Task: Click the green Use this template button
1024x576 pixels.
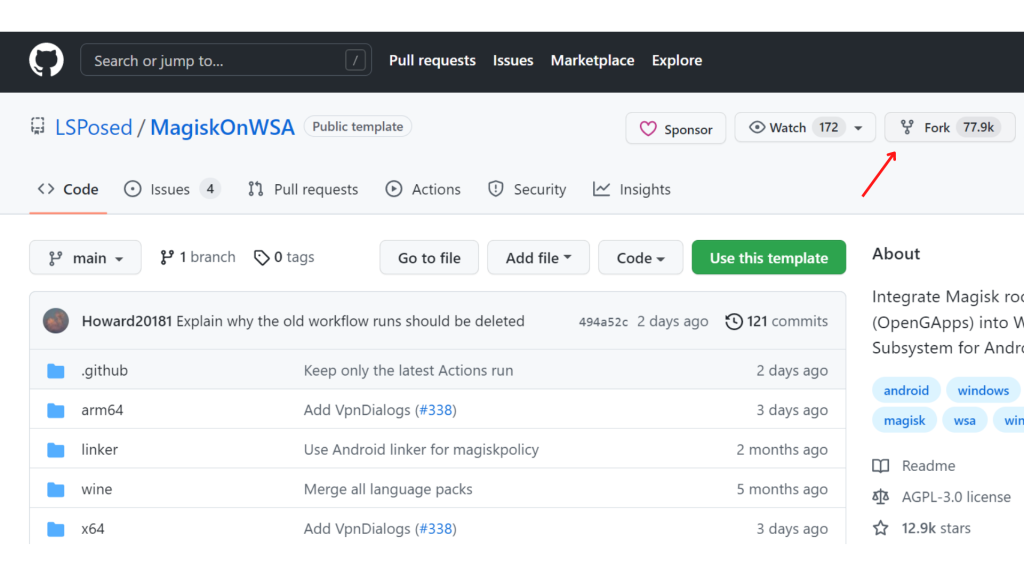Action: pos(769,257)
